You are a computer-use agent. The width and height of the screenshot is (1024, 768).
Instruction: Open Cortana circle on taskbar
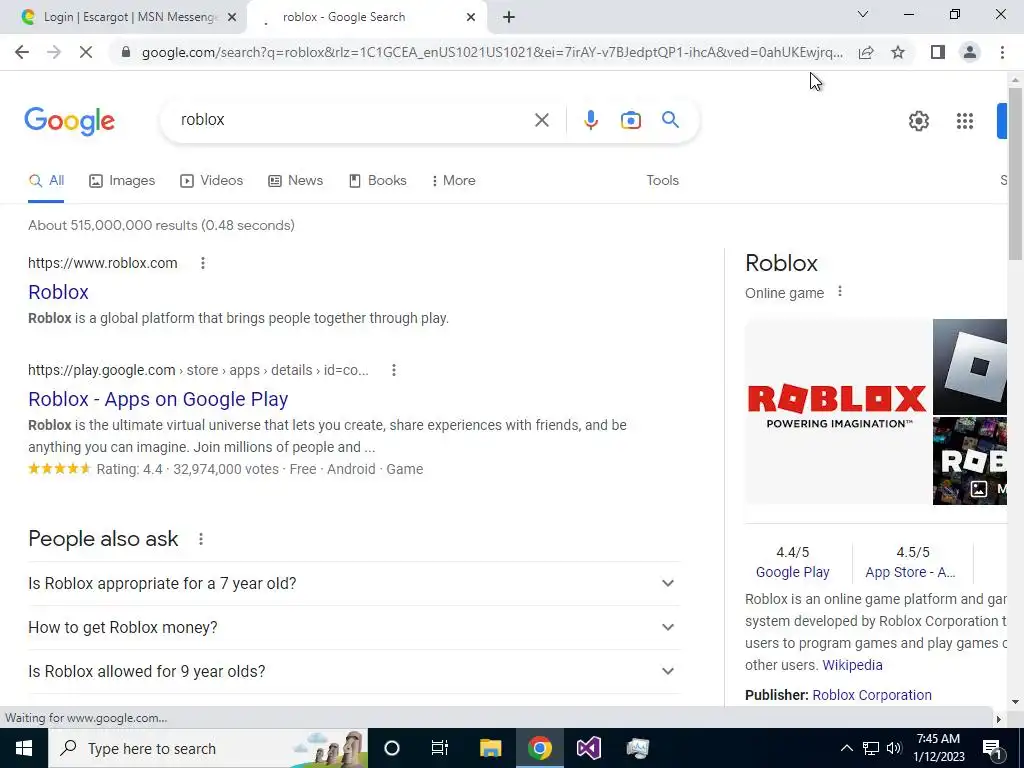[392, 748]
